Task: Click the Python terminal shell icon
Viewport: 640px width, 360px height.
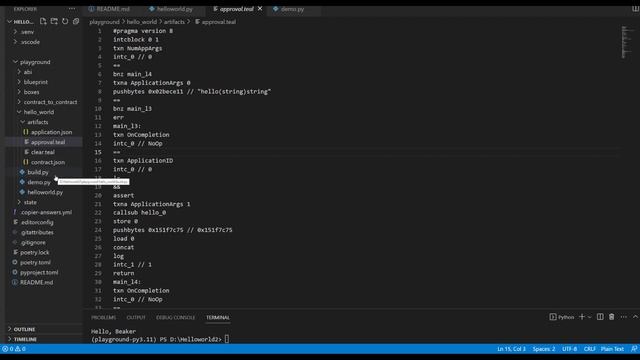Action: pos(553,317)
